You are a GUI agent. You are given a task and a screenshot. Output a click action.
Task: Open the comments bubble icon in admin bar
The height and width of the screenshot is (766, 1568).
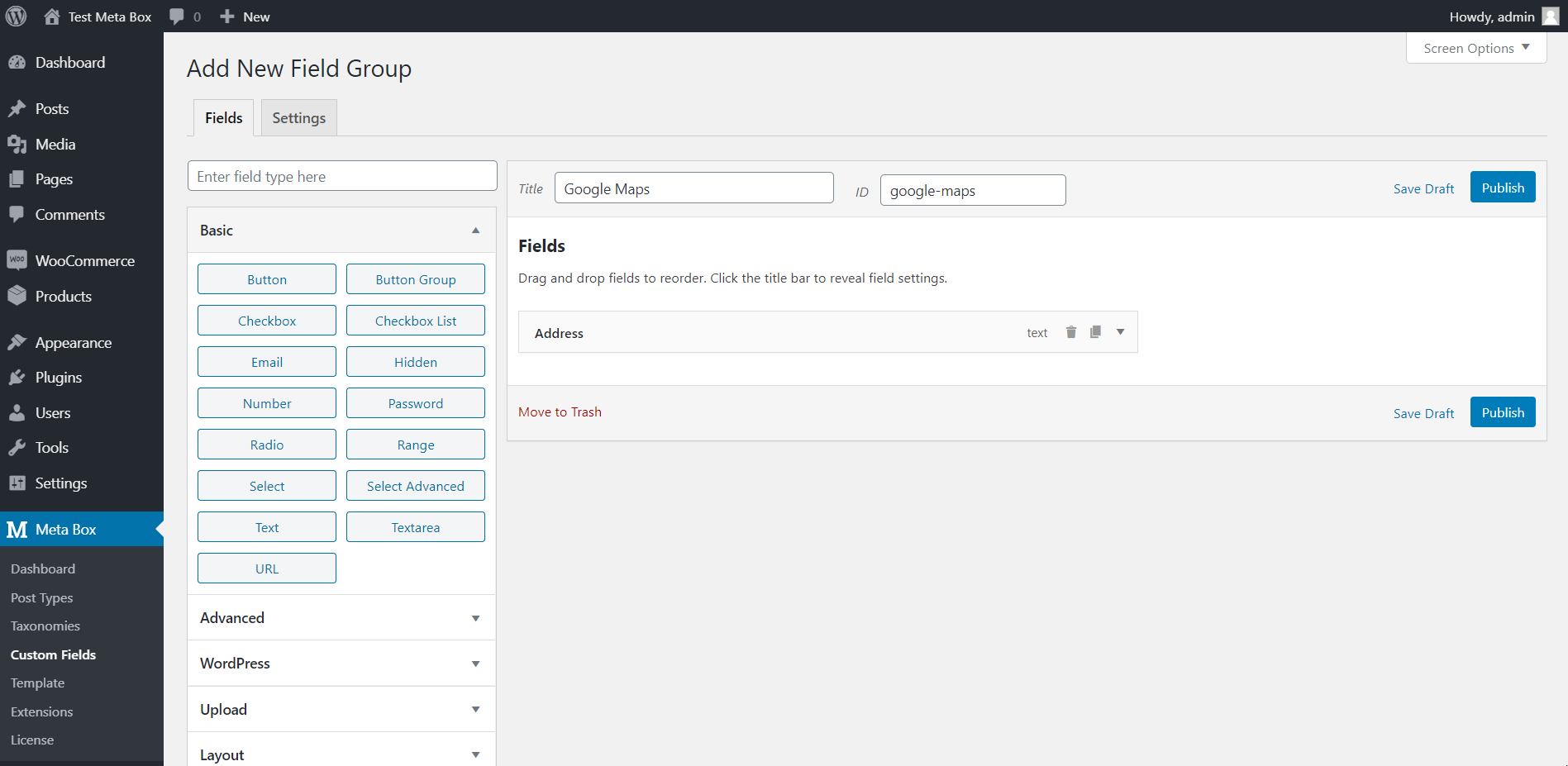tap(177, 17)
